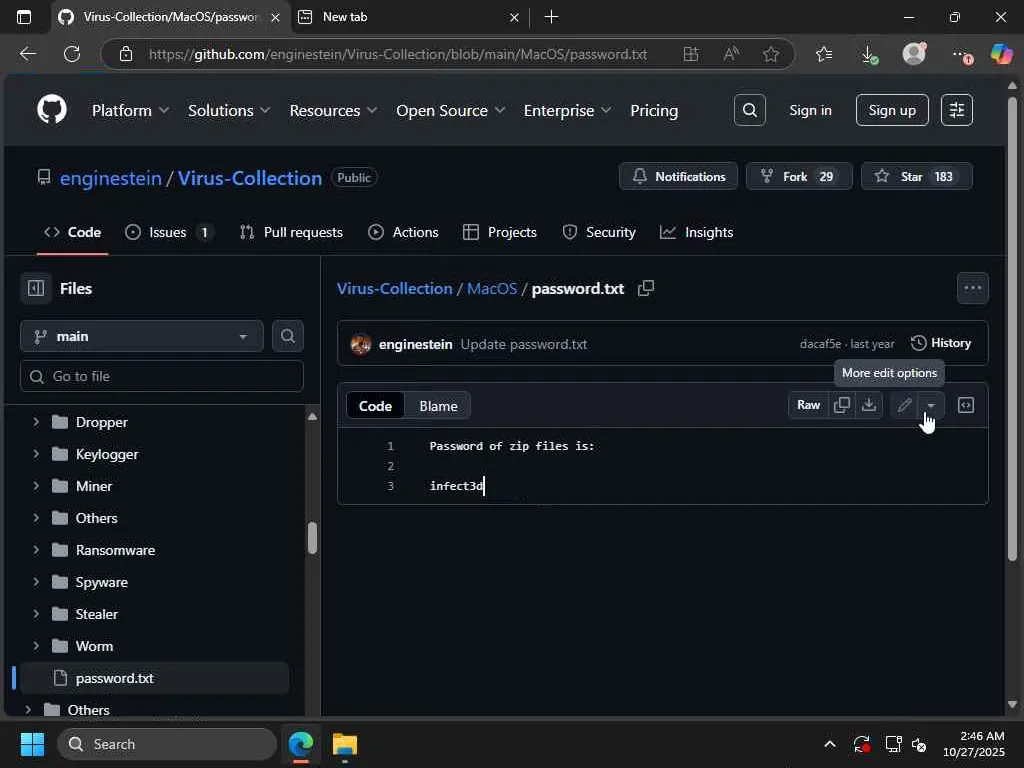Collapse file tree panel icon next to Files
Screen dimensions: 1024x768
coord(36,288)
